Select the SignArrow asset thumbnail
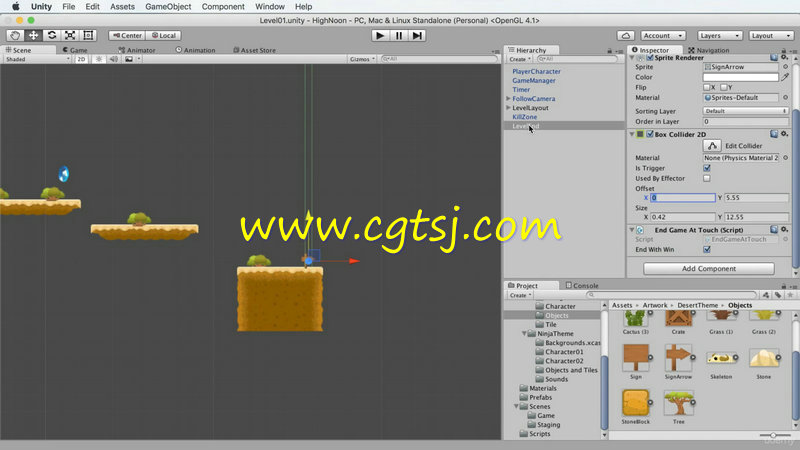Image resolution: width=800 pixels, height=450 pixels. click(678, 358)
